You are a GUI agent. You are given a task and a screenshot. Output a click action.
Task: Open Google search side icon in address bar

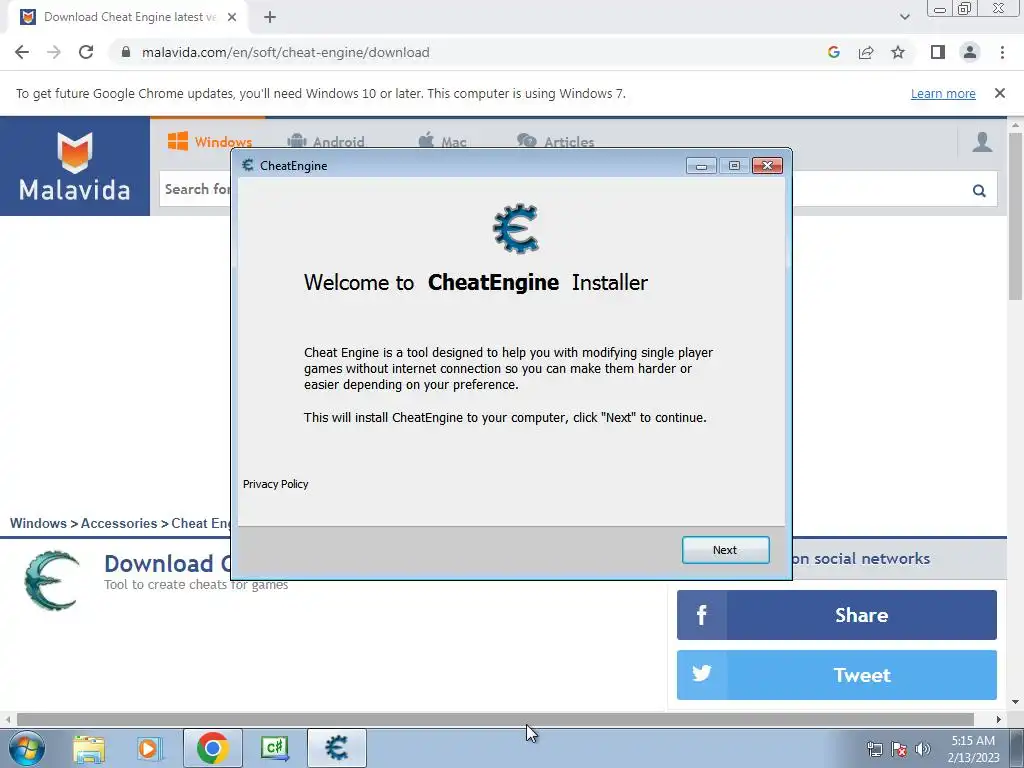(833, 52)
